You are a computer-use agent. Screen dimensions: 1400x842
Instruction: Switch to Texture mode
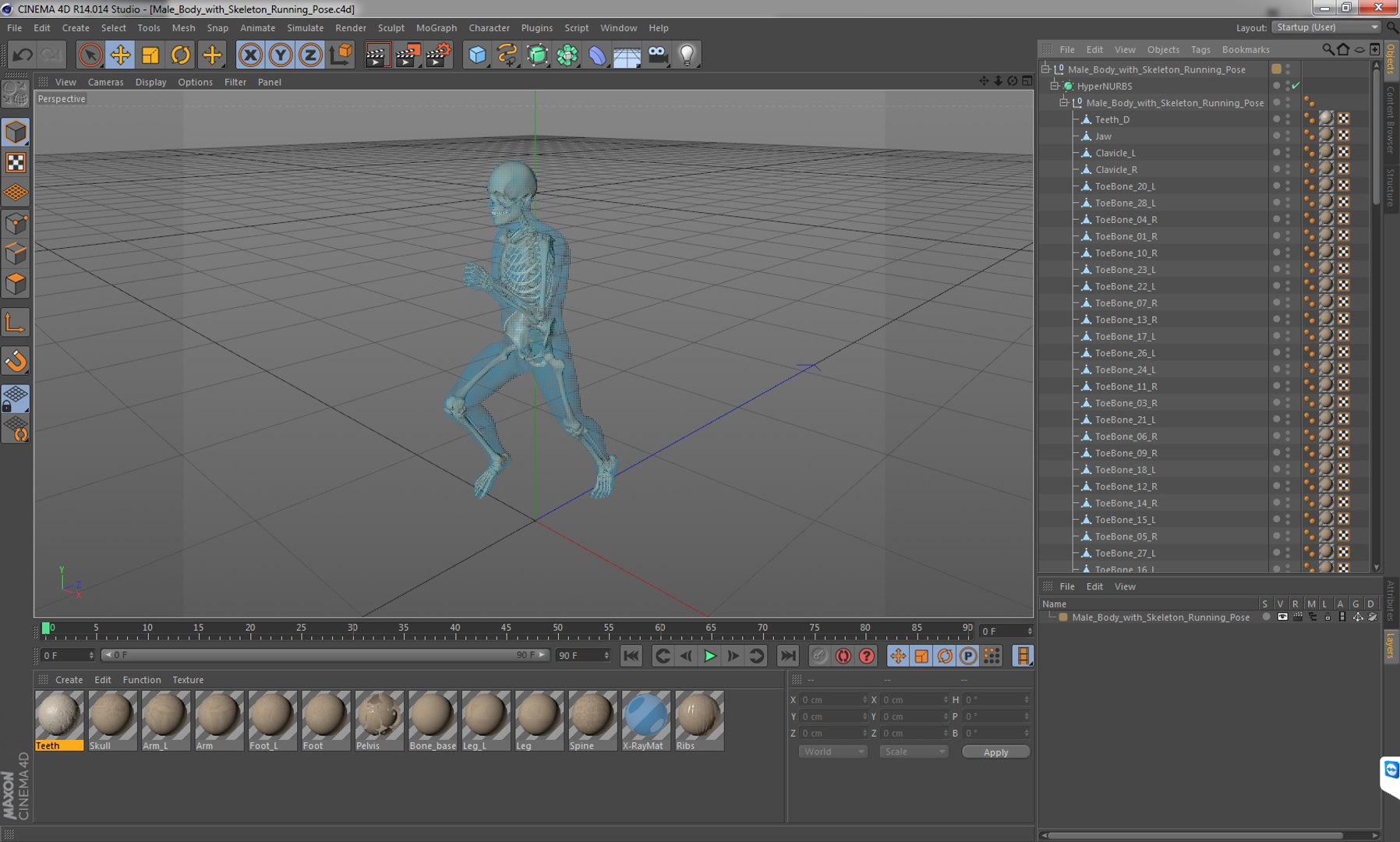[16, 162]
